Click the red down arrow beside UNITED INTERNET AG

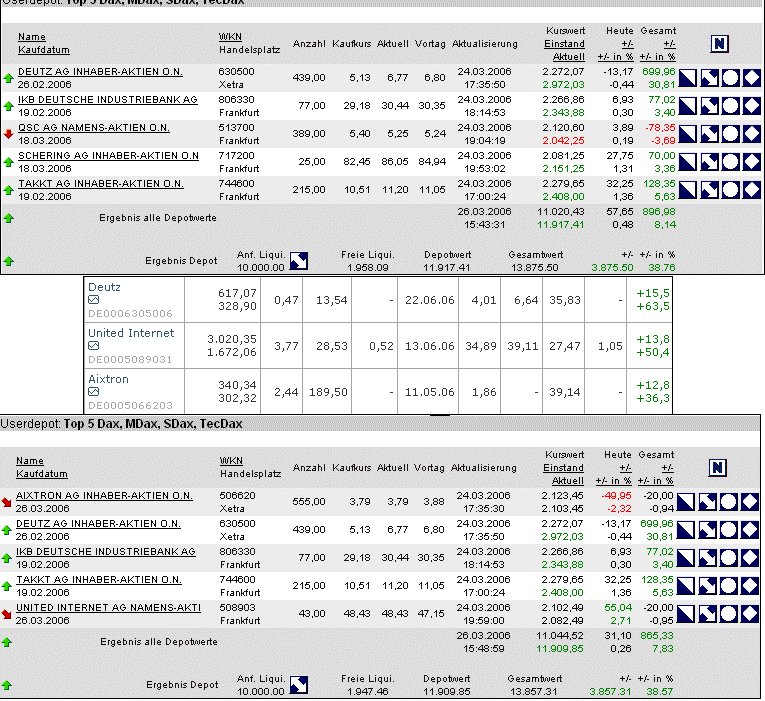(6, 615)
